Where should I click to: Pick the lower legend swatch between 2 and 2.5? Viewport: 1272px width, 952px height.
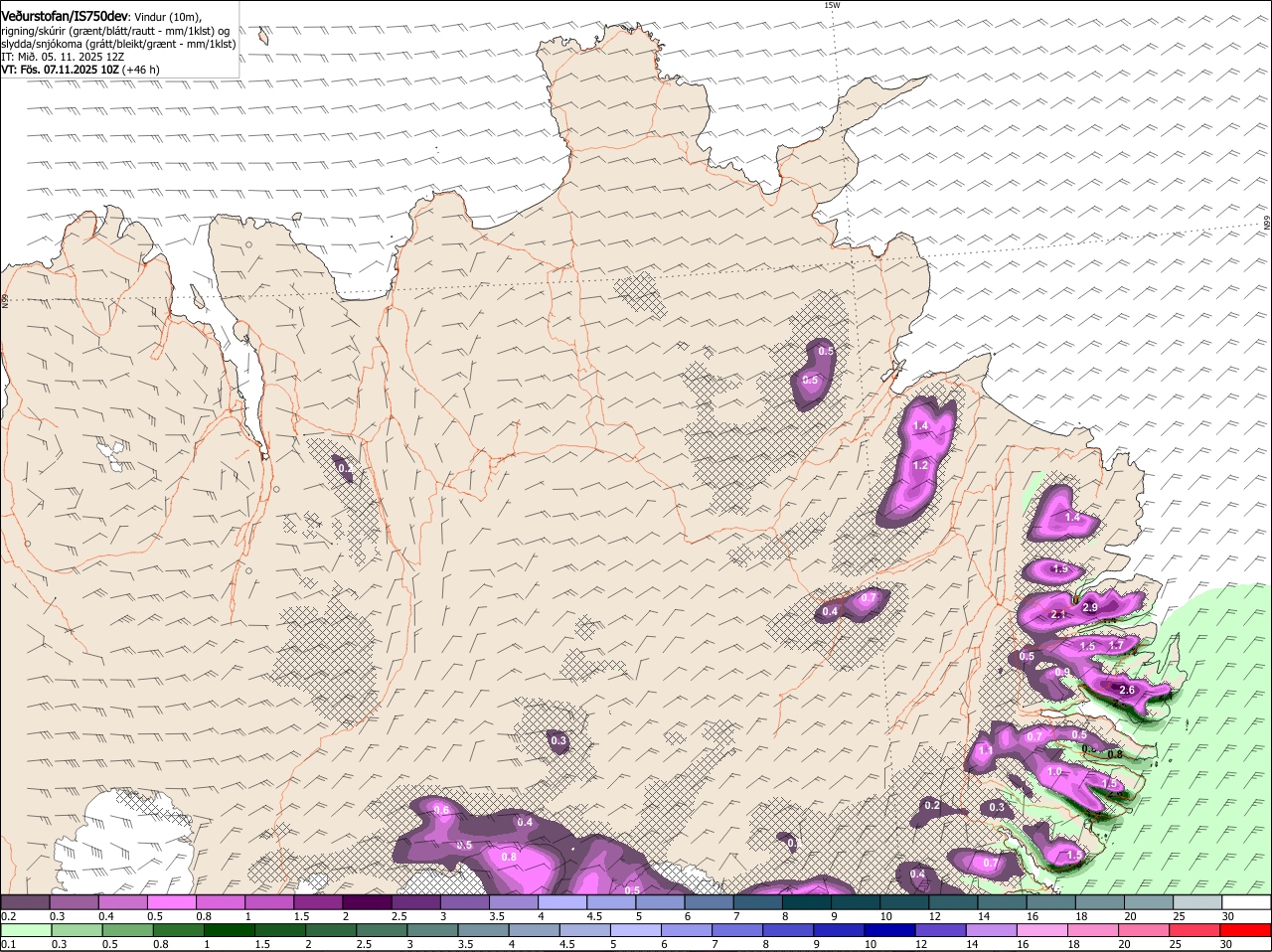331,931
